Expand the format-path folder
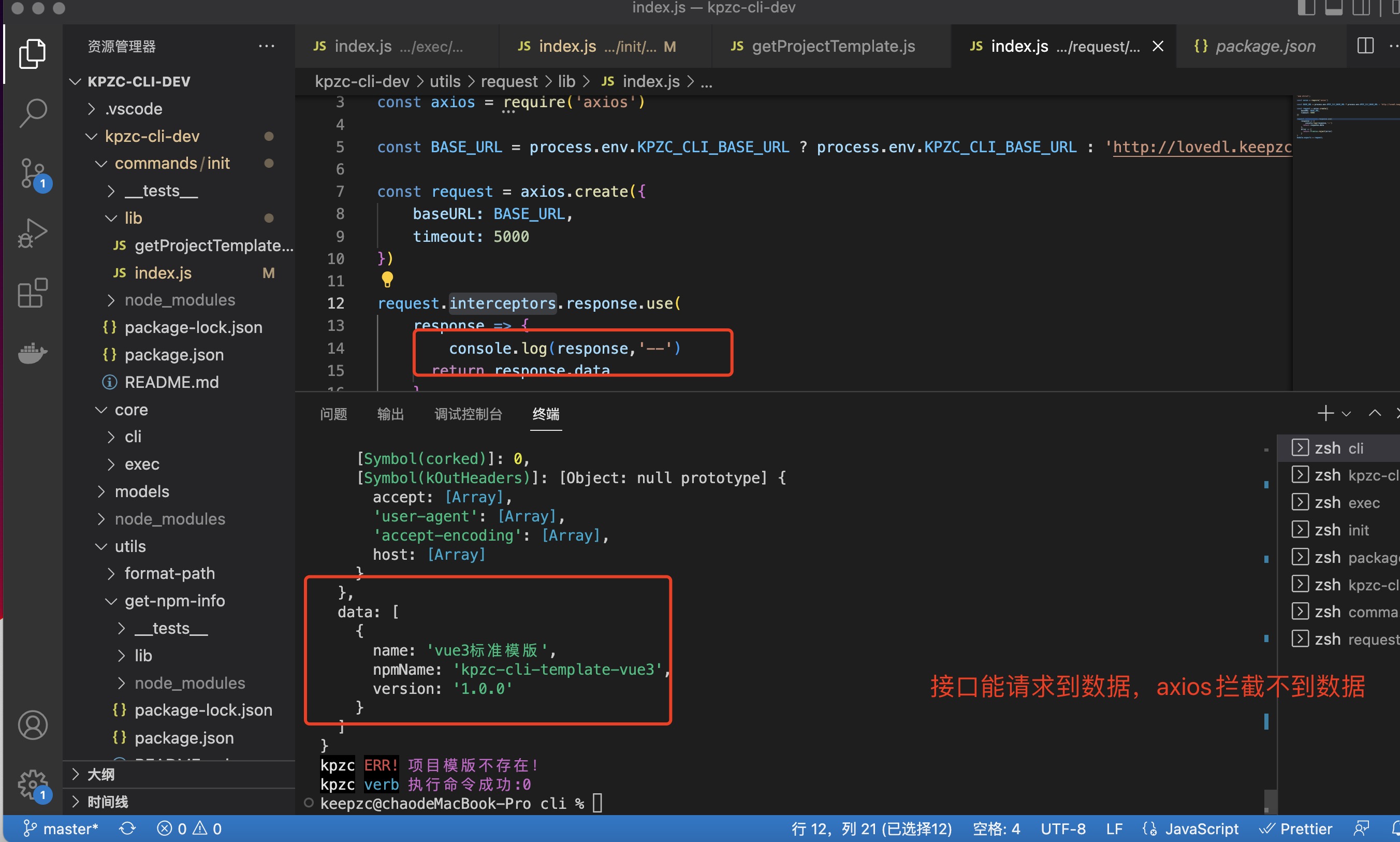 [x=179, y=574]
